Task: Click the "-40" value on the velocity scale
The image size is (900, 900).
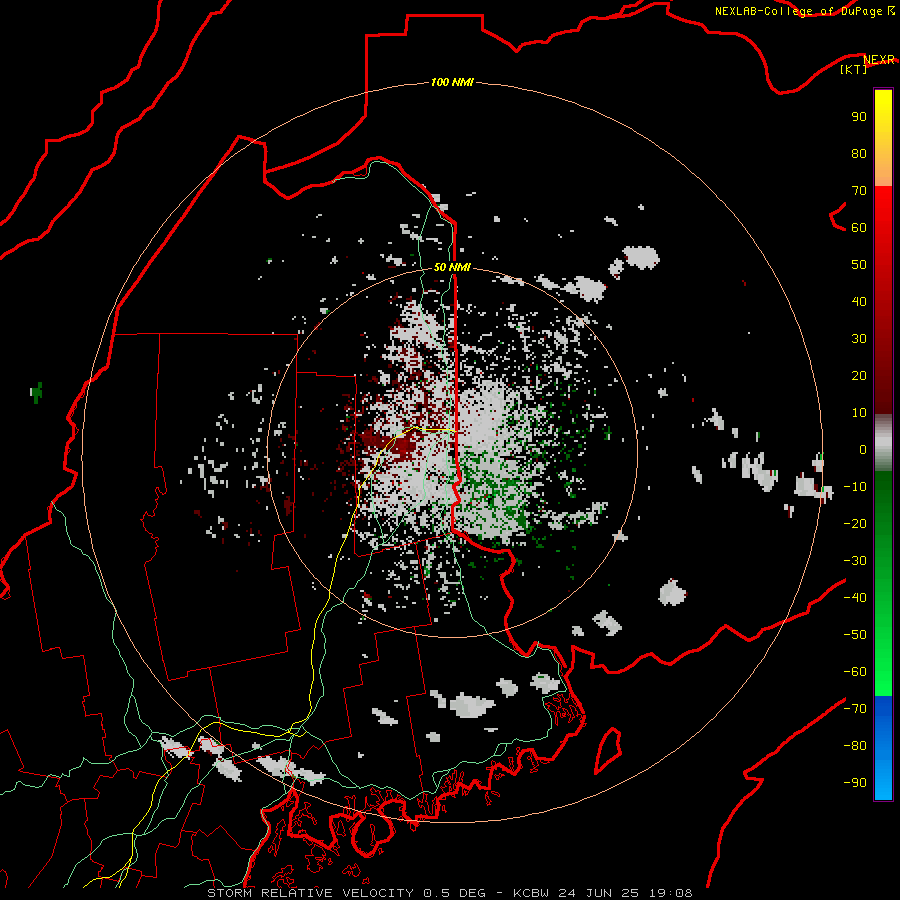Action: pos(855,598)
